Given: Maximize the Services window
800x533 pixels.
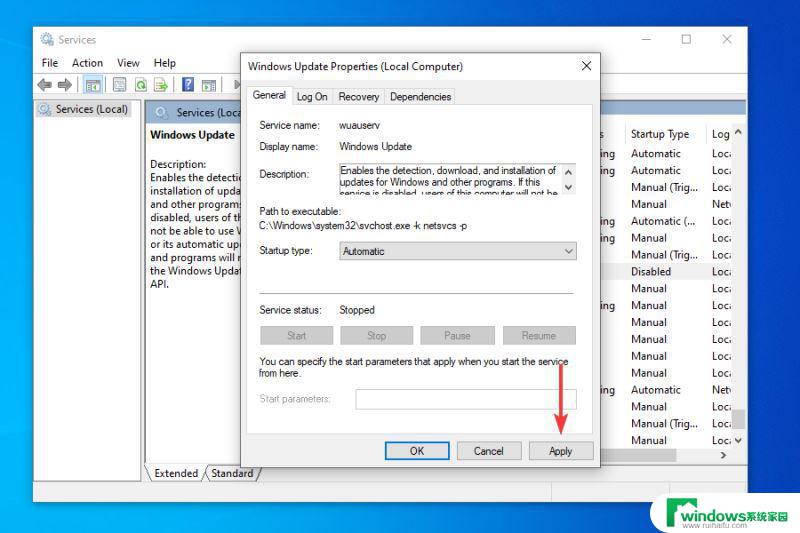Looking at the screenshot, I should 686,39.
